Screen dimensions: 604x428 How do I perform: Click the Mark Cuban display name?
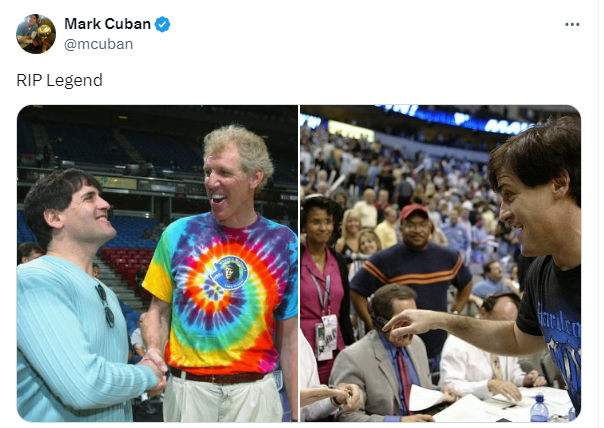click(107, 24)
